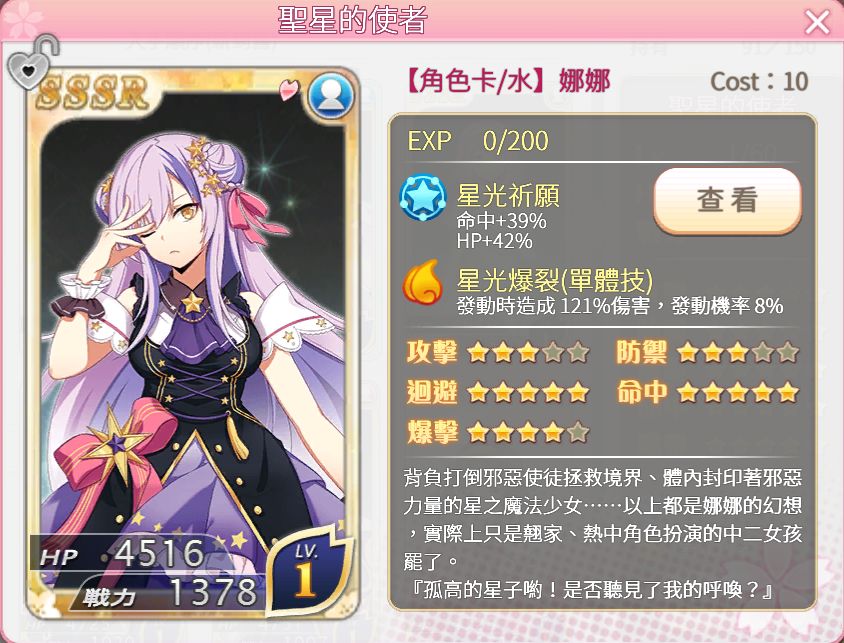Close the 聖星的使者 dialog with X

click(817, 22)
